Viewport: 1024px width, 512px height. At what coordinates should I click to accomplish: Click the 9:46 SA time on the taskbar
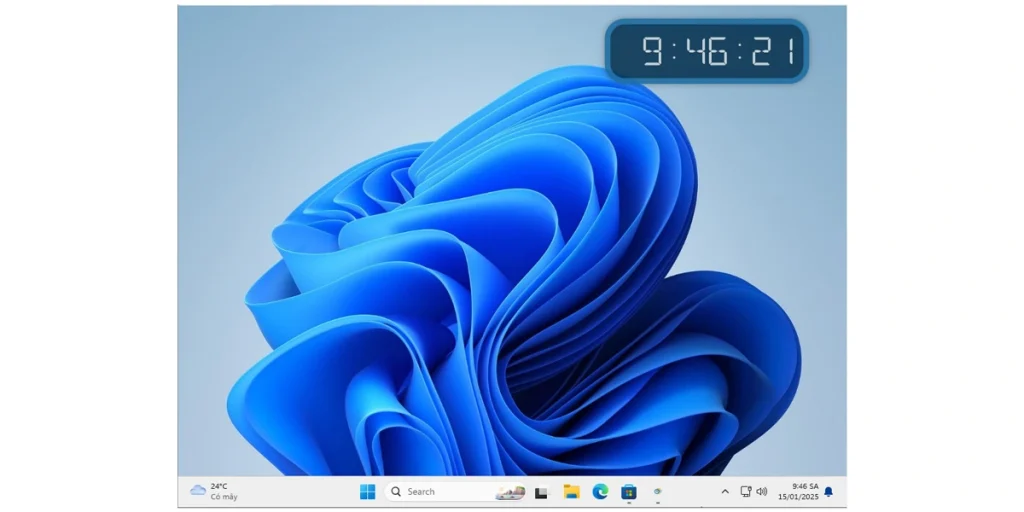click(804, 486)
